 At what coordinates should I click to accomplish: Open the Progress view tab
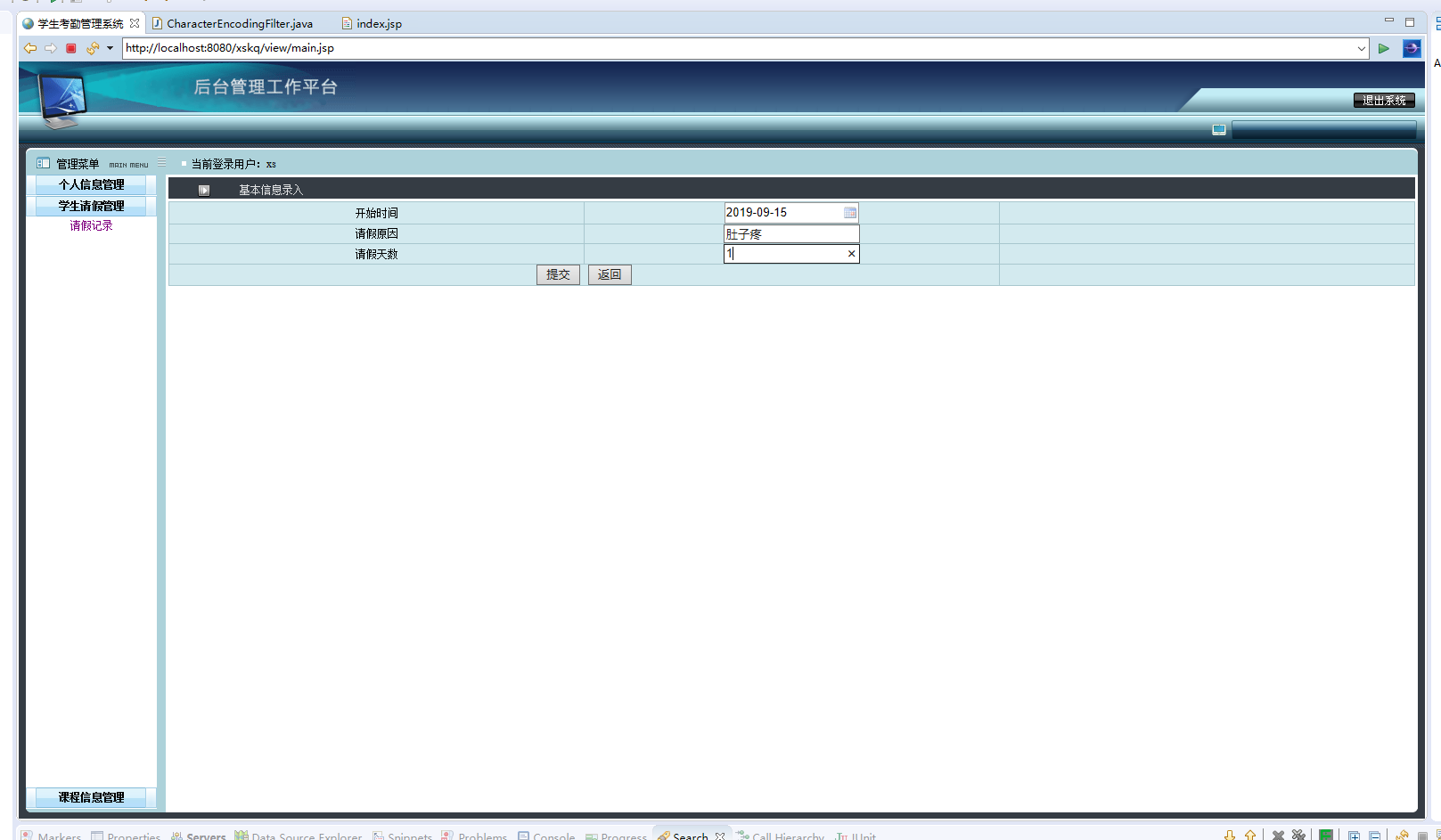(616, 836)
